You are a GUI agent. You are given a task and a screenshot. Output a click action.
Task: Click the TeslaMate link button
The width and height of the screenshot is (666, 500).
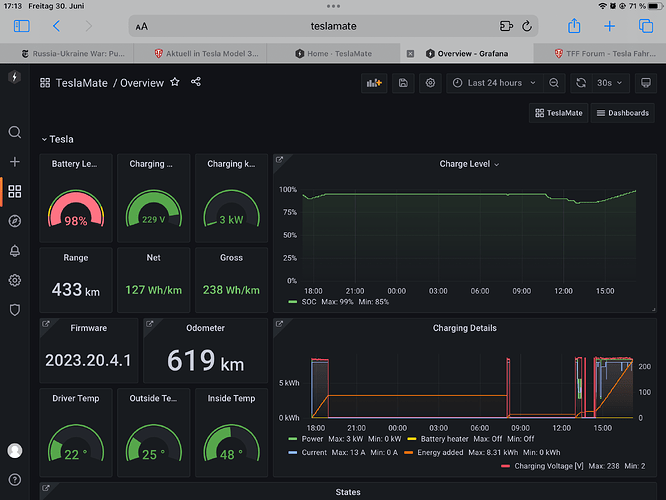point(559,113)
